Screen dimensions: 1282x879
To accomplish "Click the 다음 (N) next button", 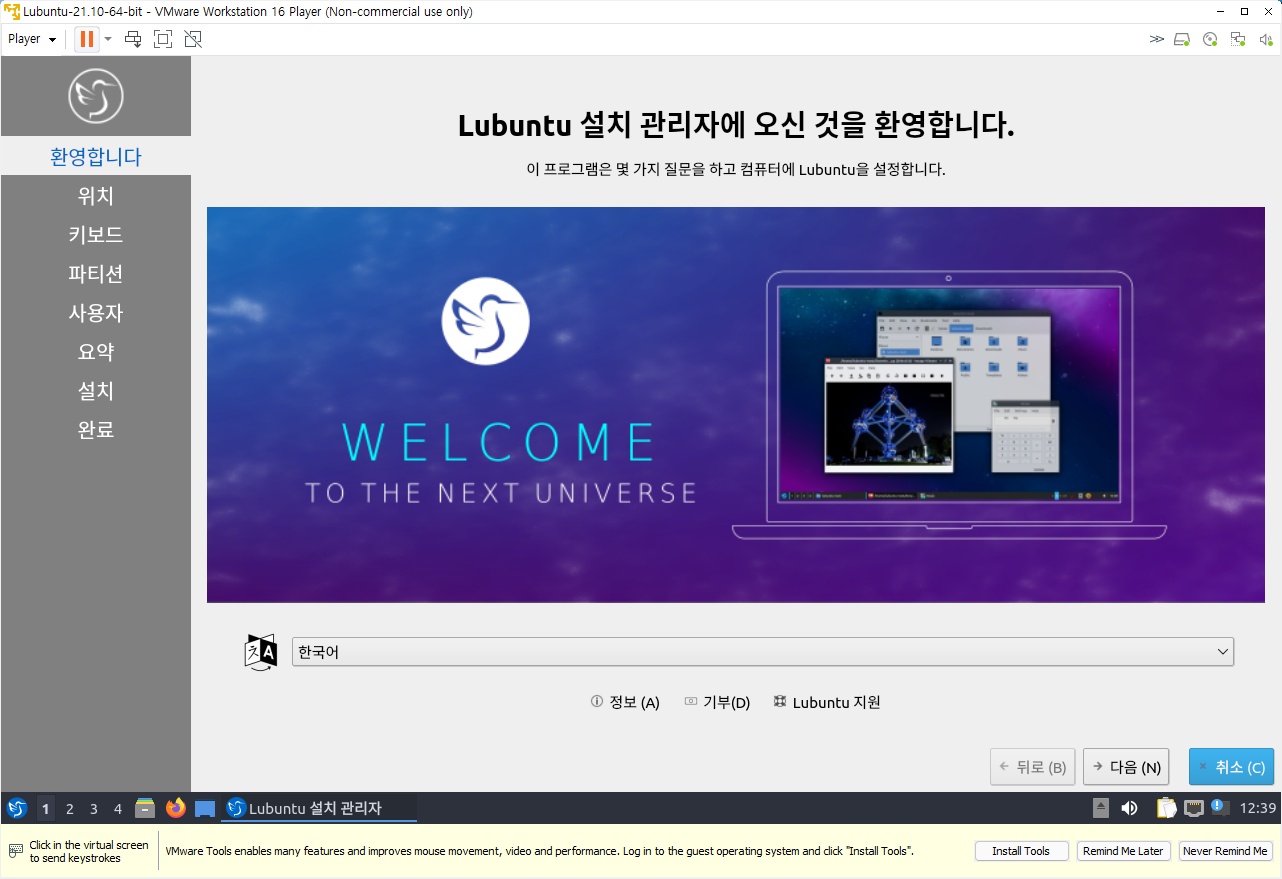I will pyautogui.click(x=1126, y=767).
